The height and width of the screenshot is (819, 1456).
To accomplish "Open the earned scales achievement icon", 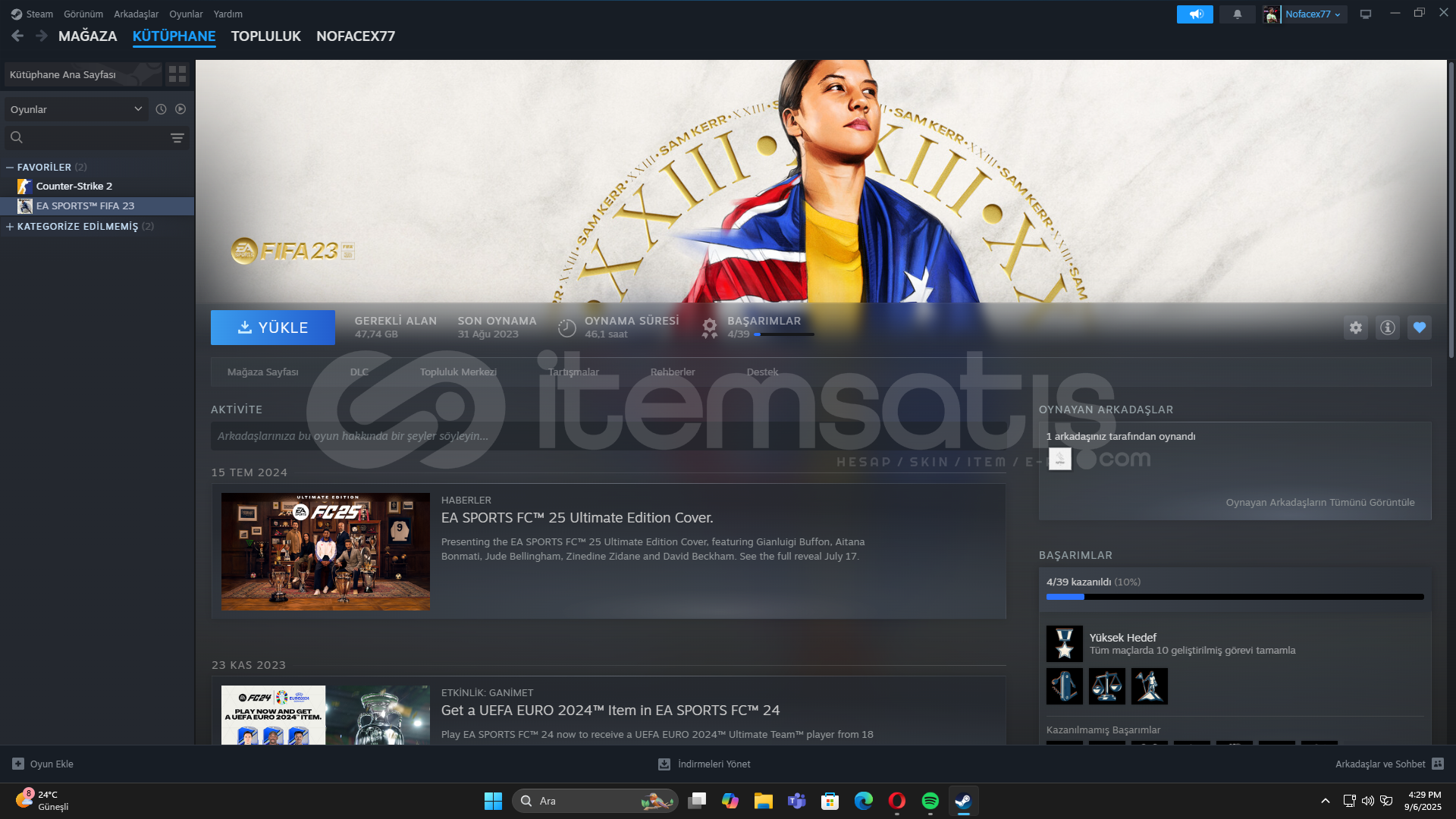I will (1107, 686).
